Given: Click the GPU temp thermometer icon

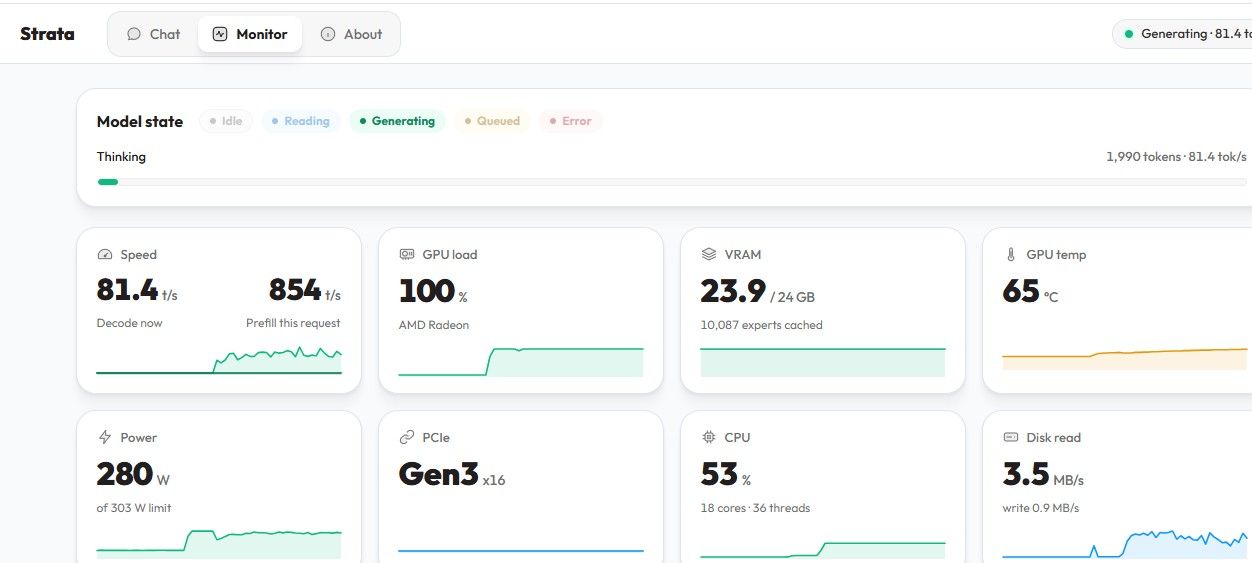Looking at the screenshot, I should (1011, 255).
